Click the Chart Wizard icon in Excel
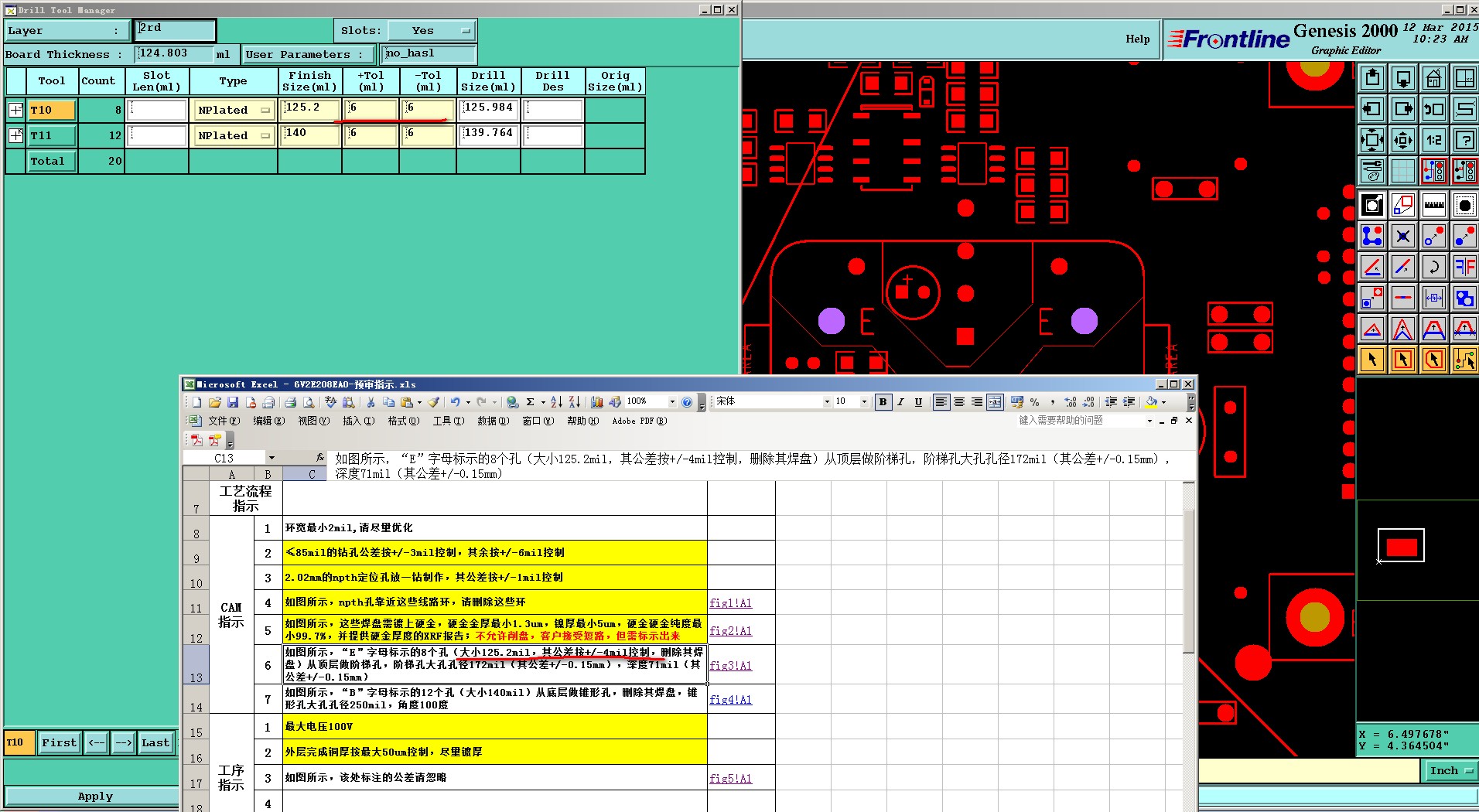The height and width of the screenshot is (812, 1479). pyautogui.click(x=596, y=402)
